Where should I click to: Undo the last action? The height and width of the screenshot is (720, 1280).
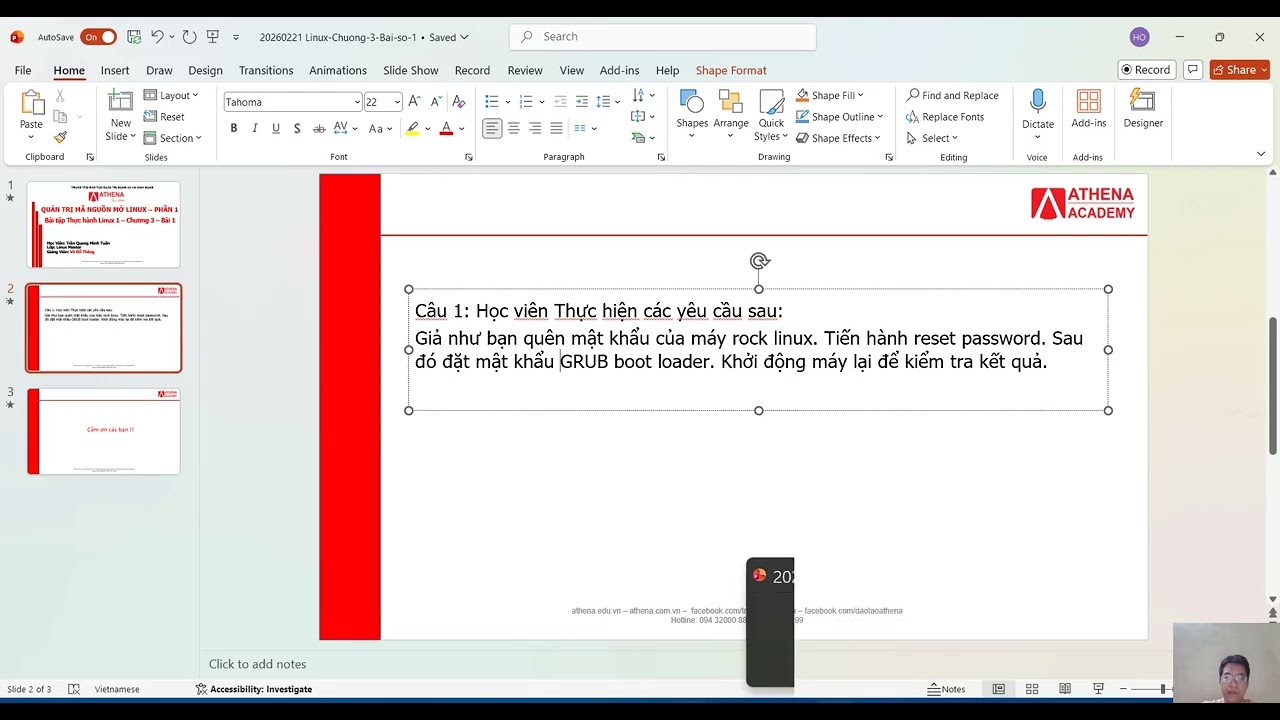(x=157, y=37)
